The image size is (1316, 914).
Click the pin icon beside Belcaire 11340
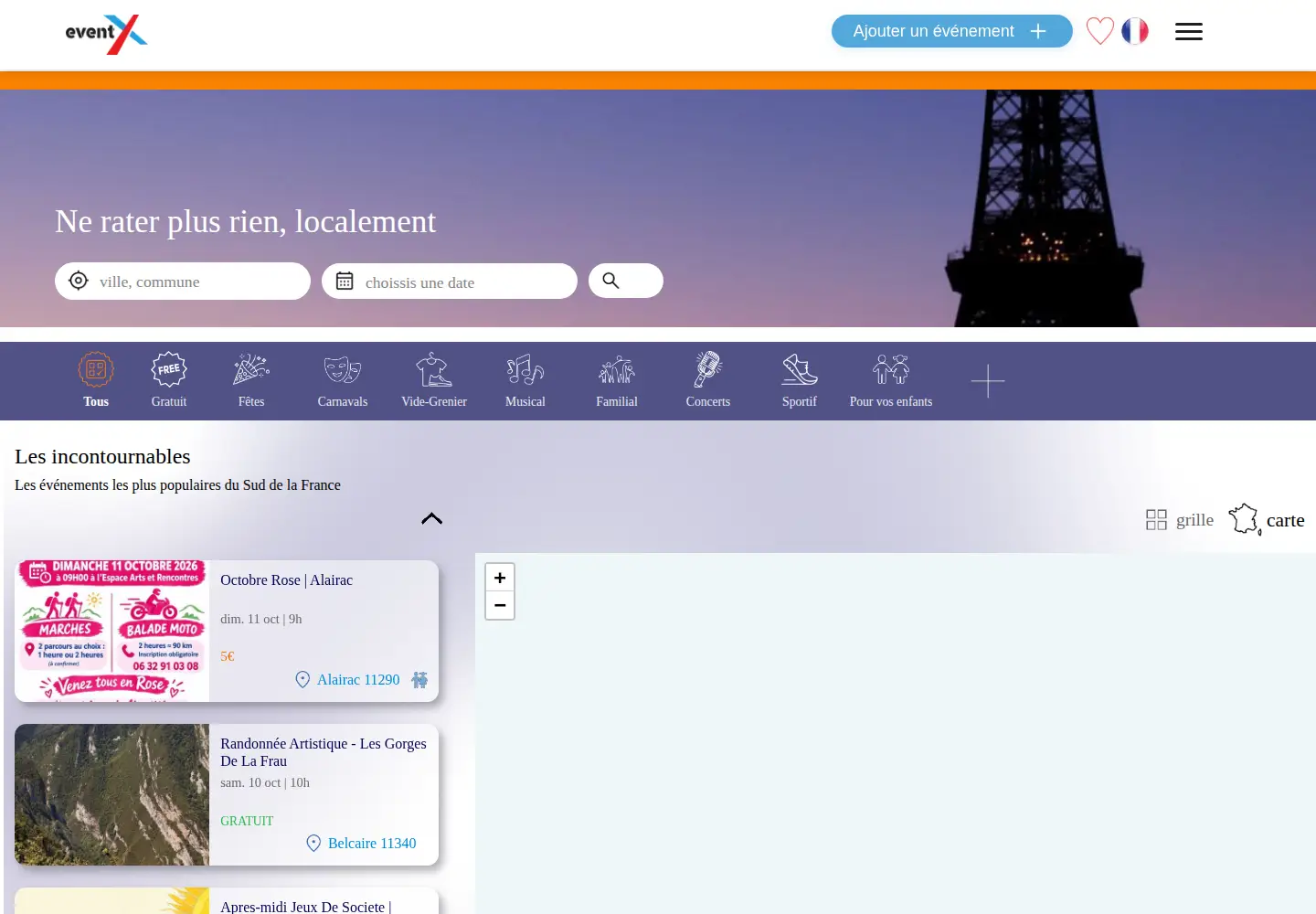click(x=313, y=844)
